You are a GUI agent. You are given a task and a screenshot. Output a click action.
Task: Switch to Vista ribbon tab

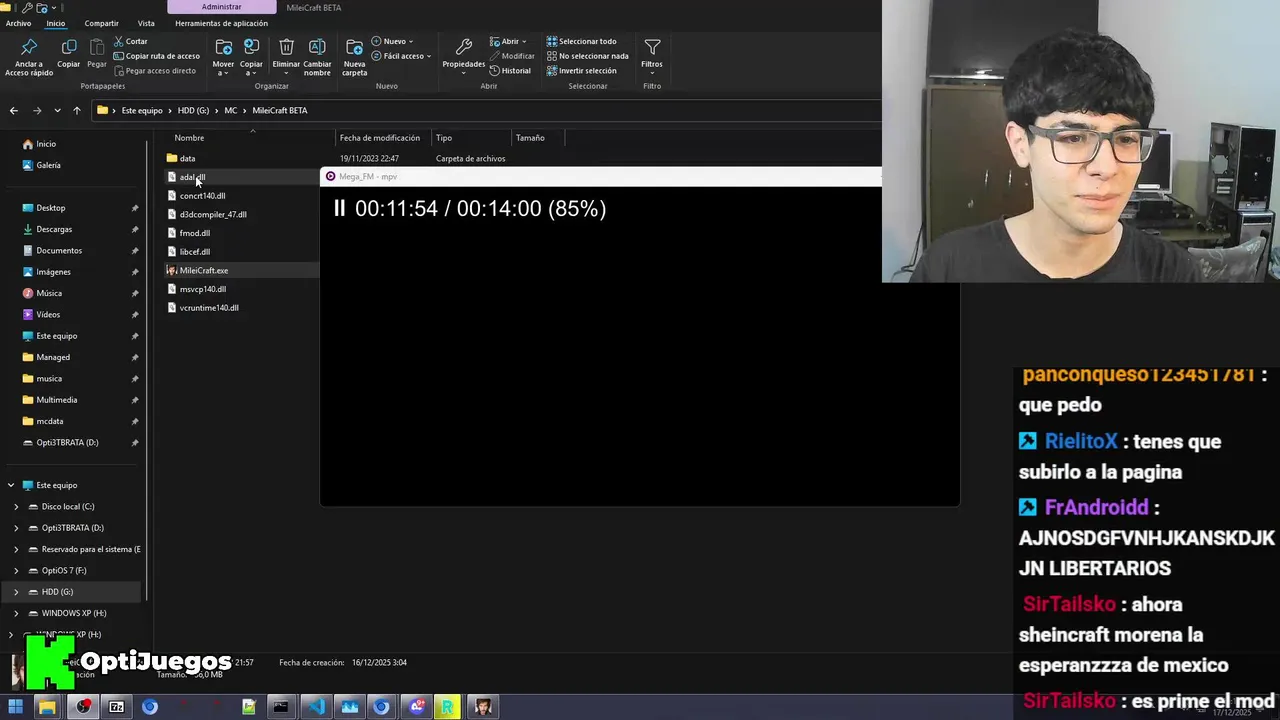(146, 23)
